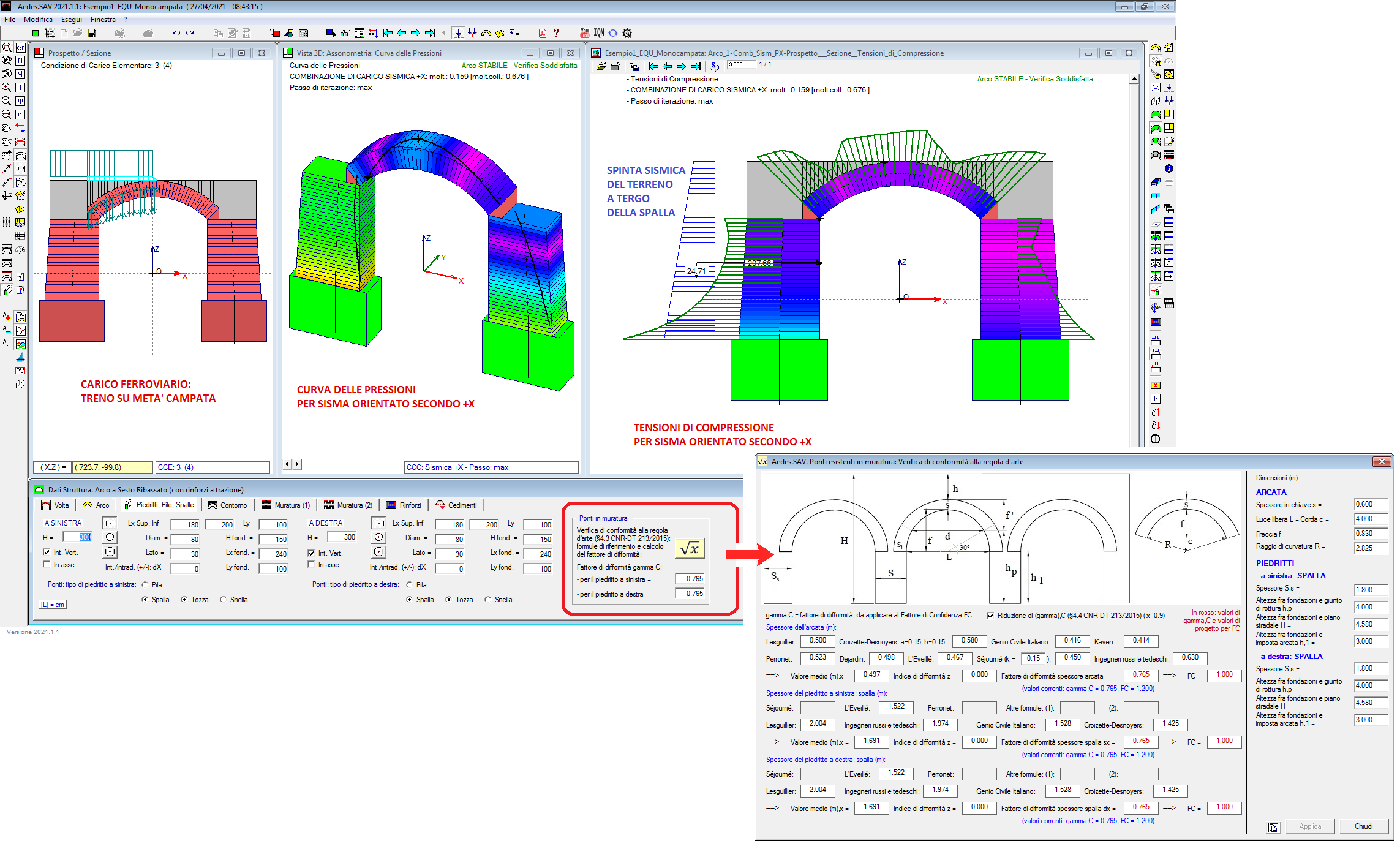Select 'Snella' radio for right piedritto
This screenshot has height=849, width=1400.
[x=488, y=600]
